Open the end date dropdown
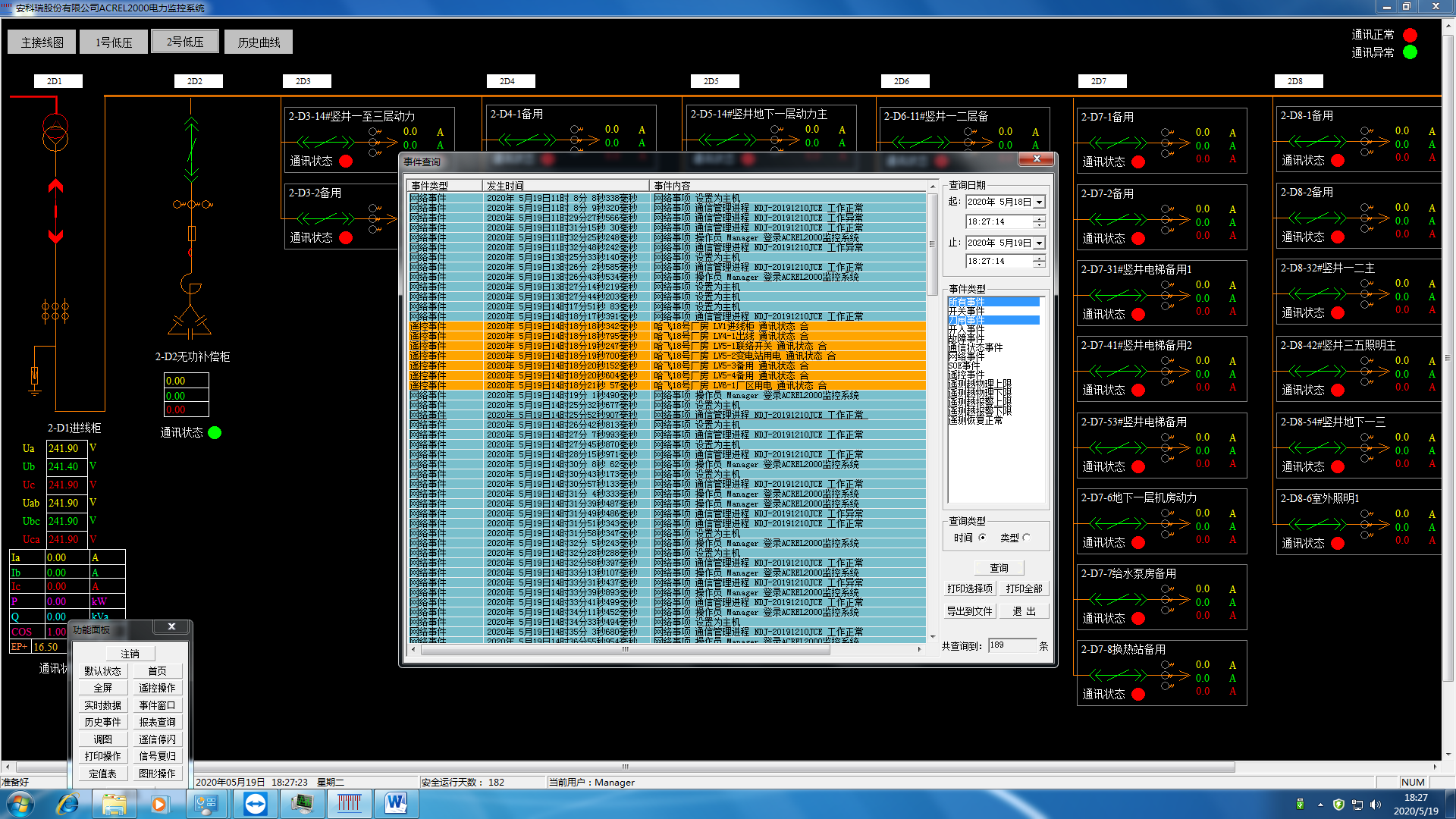Screen dimensions: 1456x819 [1040, 243]
